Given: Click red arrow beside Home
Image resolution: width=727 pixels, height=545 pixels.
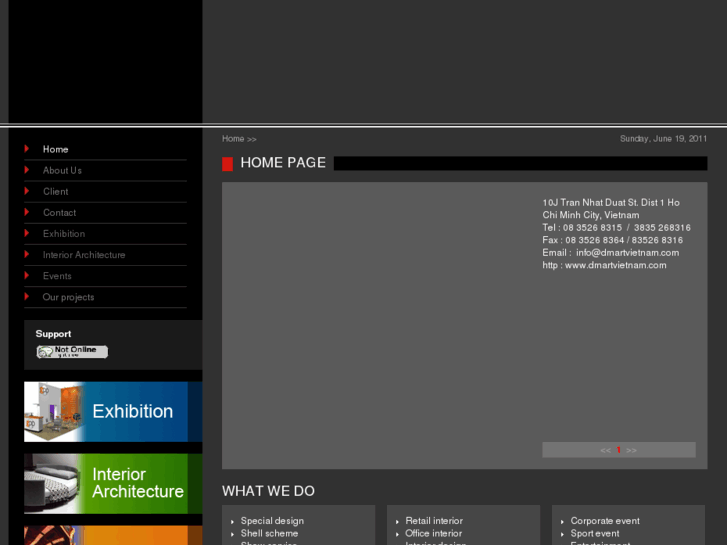Looking at the screenshot, I should tap(26, 148).
